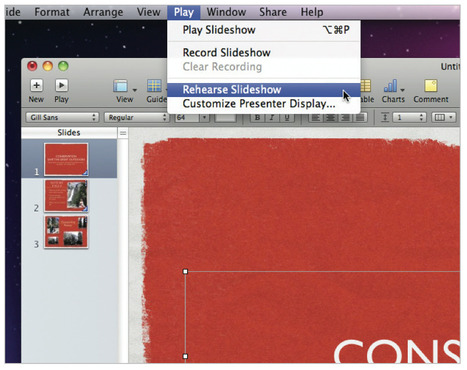Expand the Charts dropdown arrow
The image size is (467, 370).
403,90
